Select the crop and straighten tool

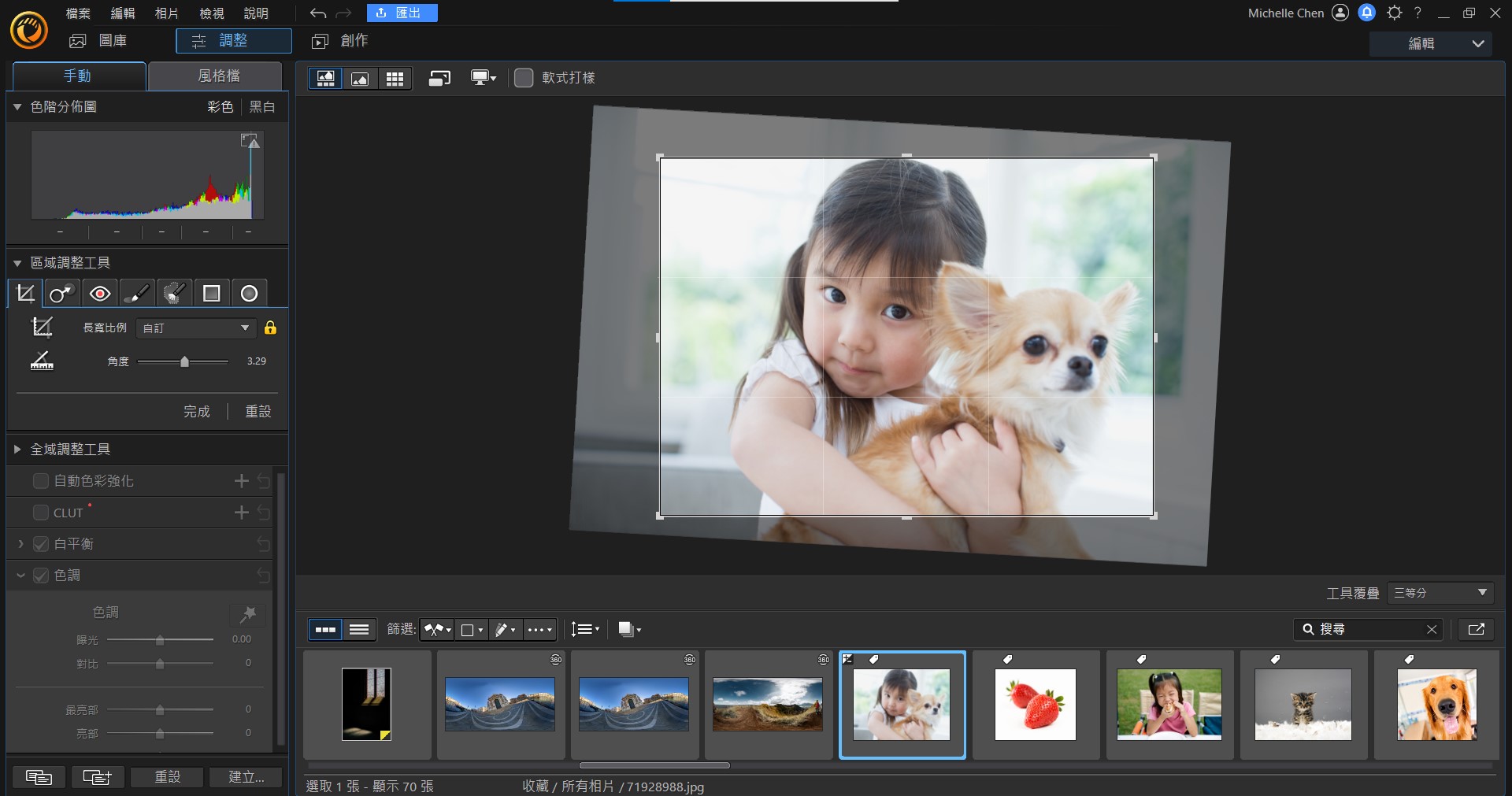click(25, 294)
